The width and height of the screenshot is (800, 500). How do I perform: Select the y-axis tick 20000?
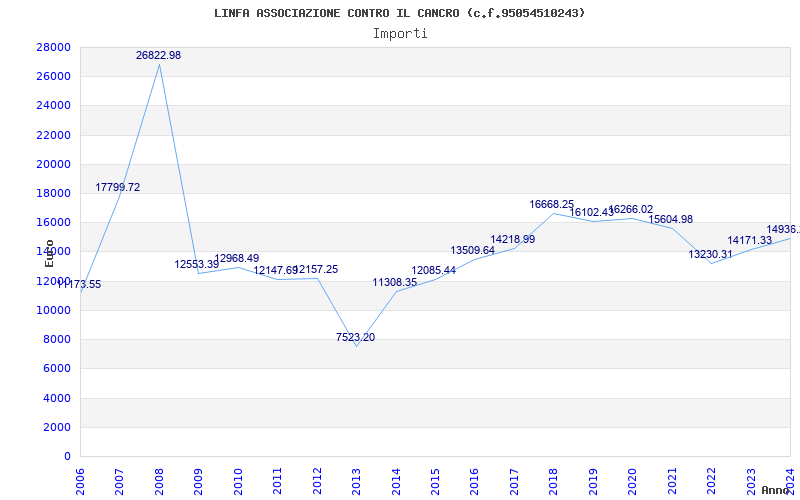click(x=54, y=164)
